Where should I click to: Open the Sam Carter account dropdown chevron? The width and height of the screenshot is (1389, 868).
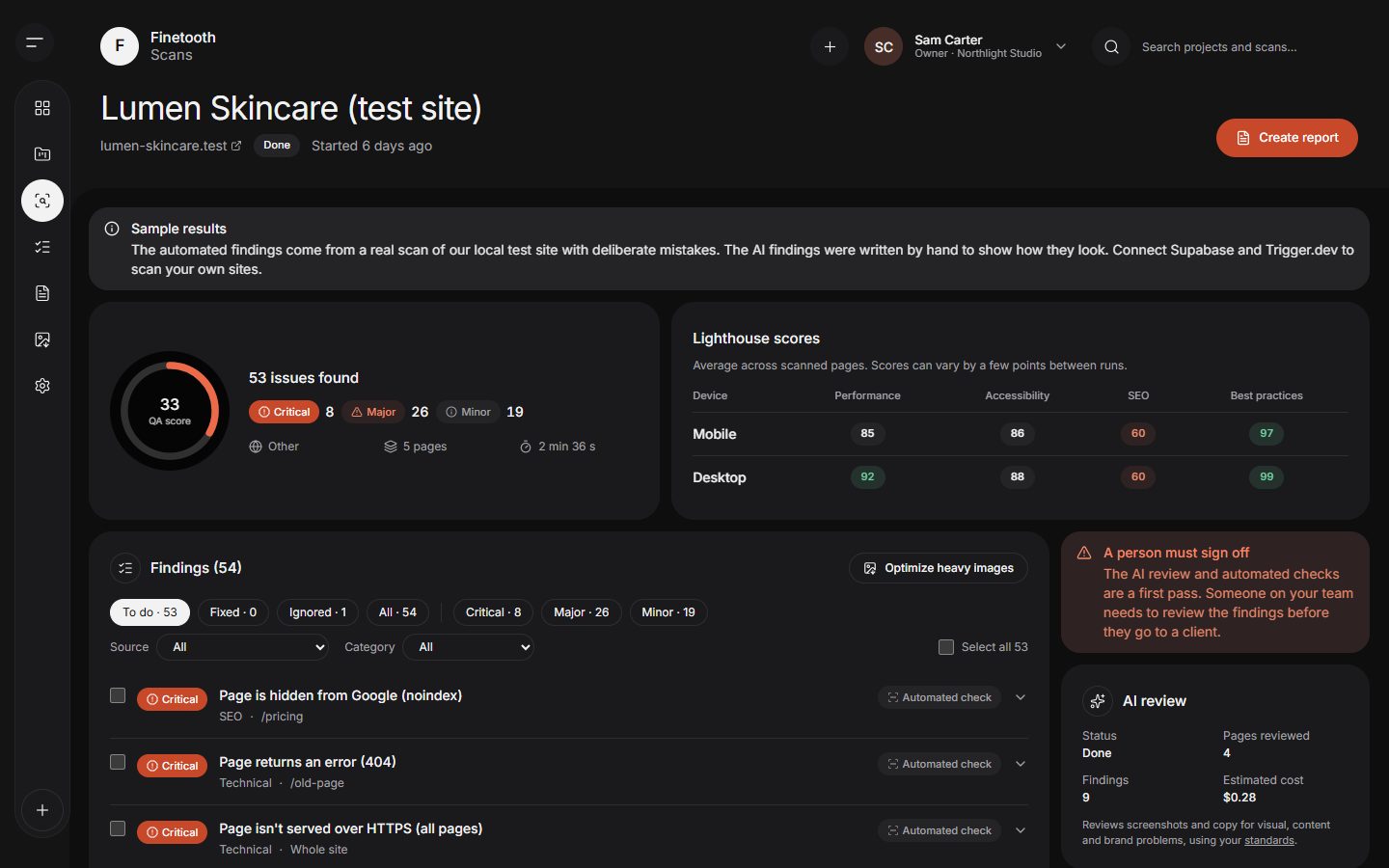coord(1061,46)
